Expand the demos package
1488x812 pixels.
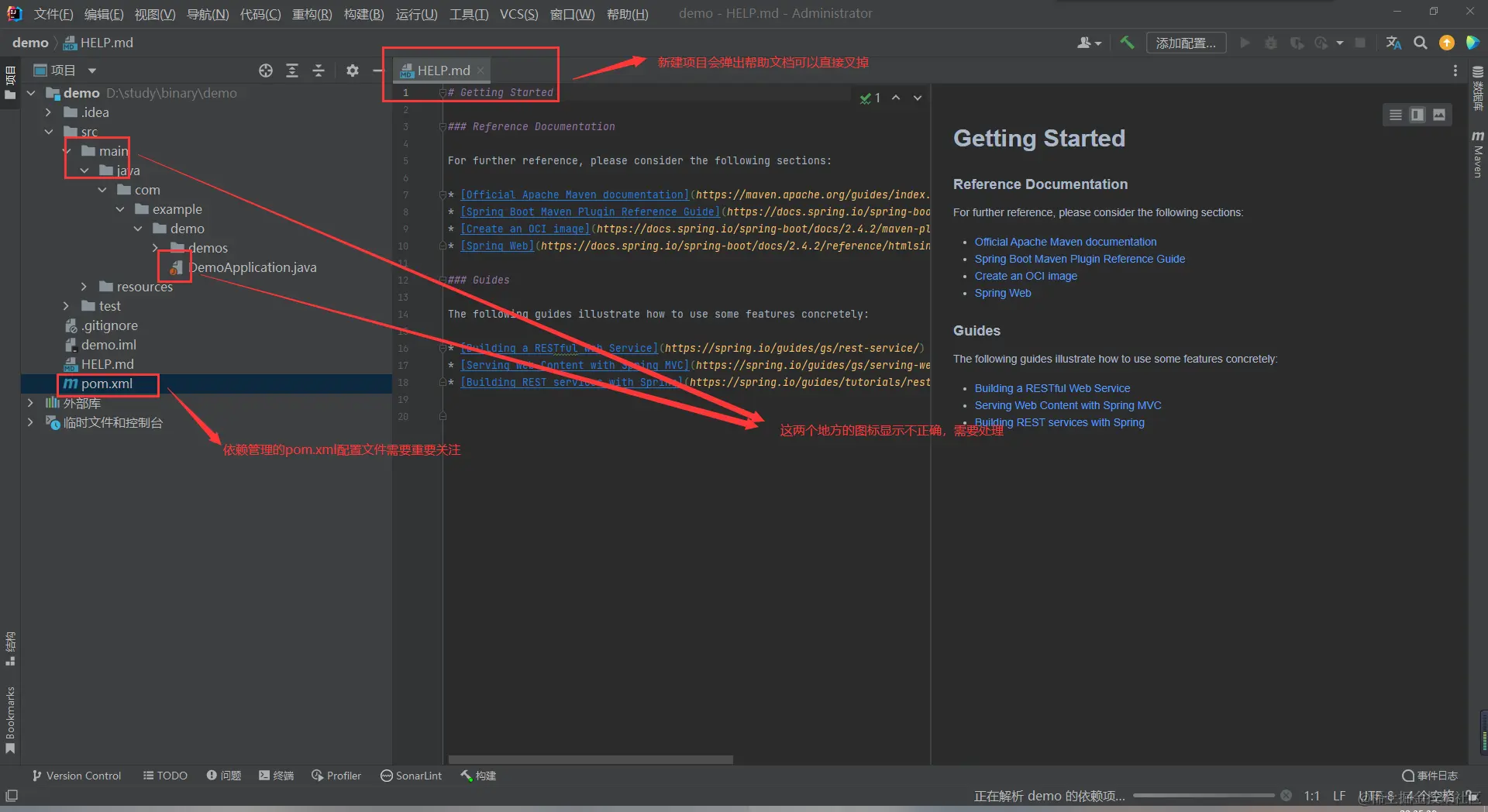point(156,248)
